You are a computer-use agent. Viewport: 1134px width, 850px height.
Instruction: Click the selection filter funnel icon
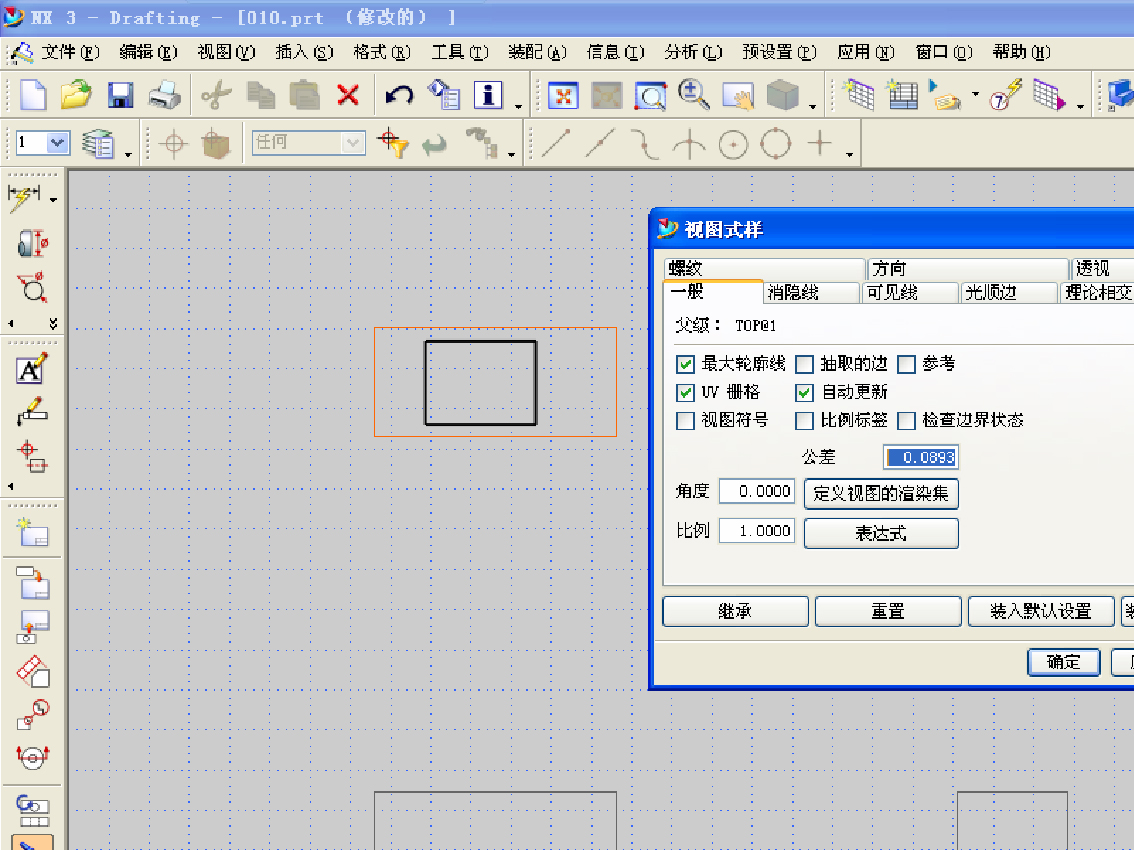(x=393, y=143)
